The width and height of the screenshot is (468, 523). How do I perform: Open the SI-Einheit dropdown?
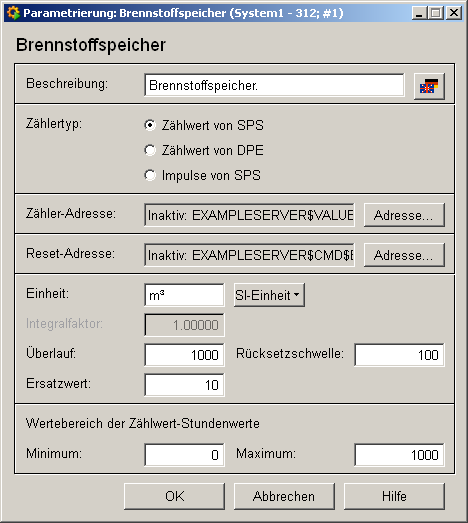point(269,295)
